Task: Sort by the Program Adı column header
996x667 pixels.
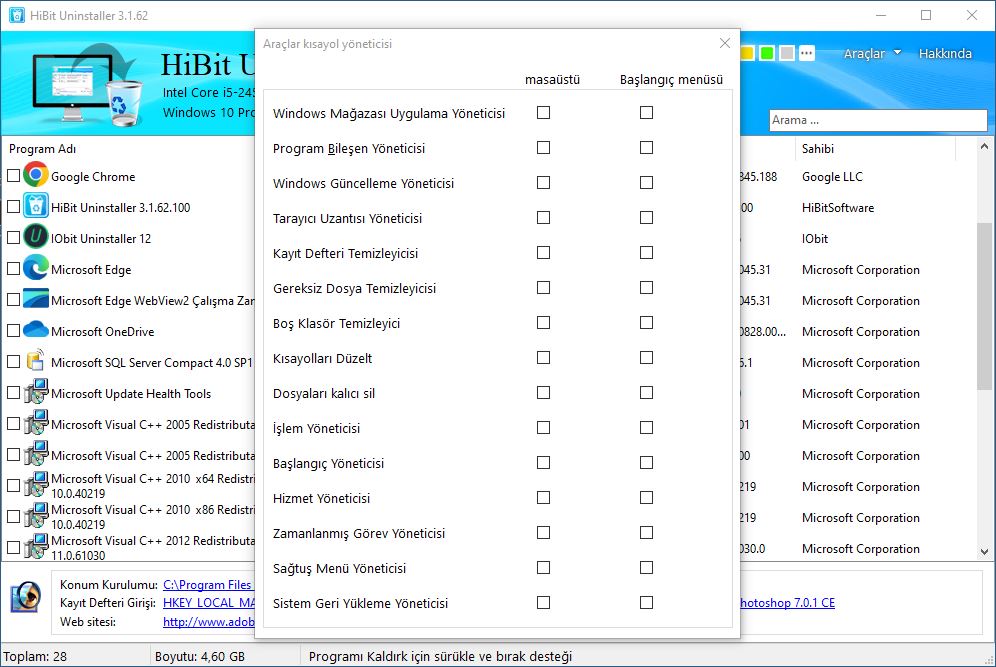Action: tap(43, 149)
